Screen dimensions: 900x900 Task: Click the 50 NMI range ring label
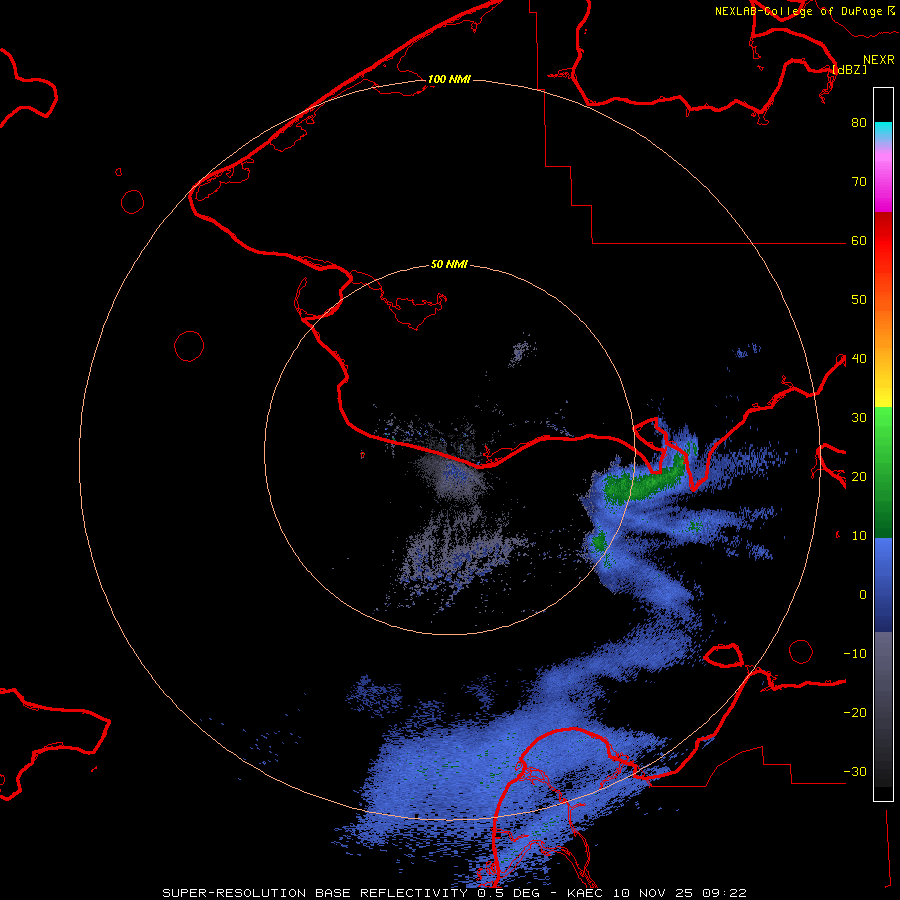(x=449, y=264)
